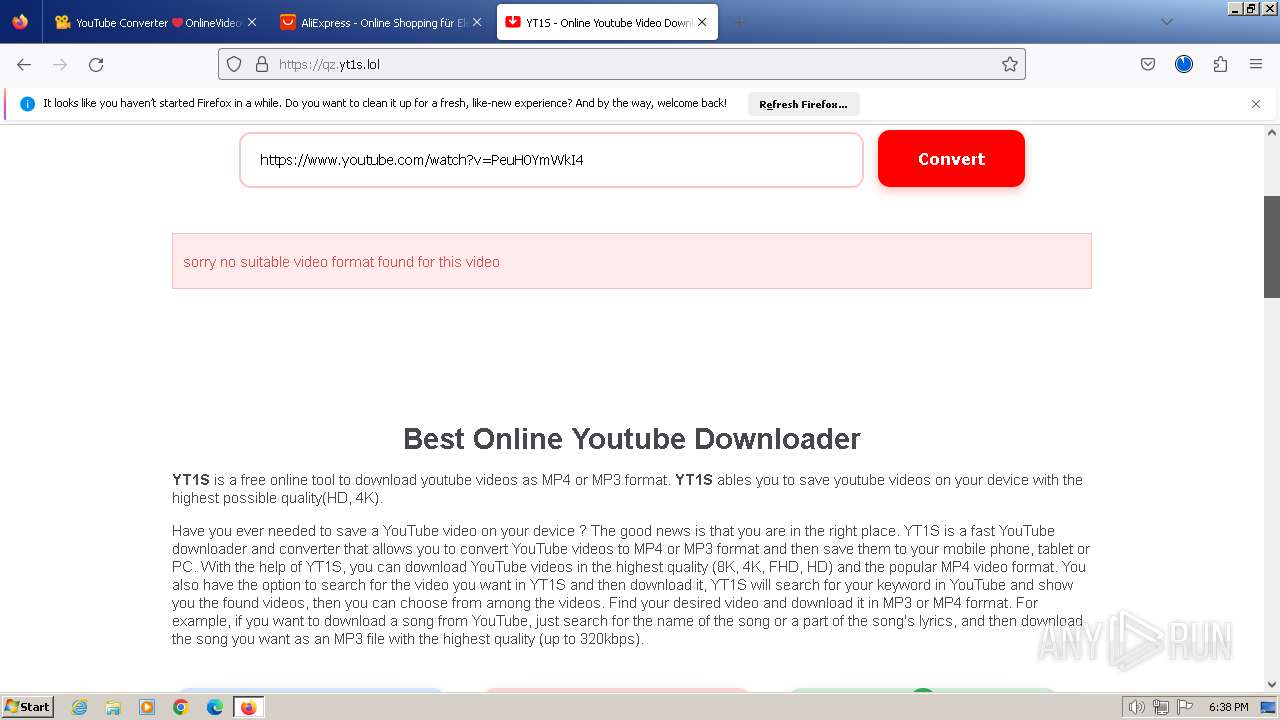Close the AliExpress tab
The width and height of the screenshot is (1280, 720).
[x=477, y=22]
